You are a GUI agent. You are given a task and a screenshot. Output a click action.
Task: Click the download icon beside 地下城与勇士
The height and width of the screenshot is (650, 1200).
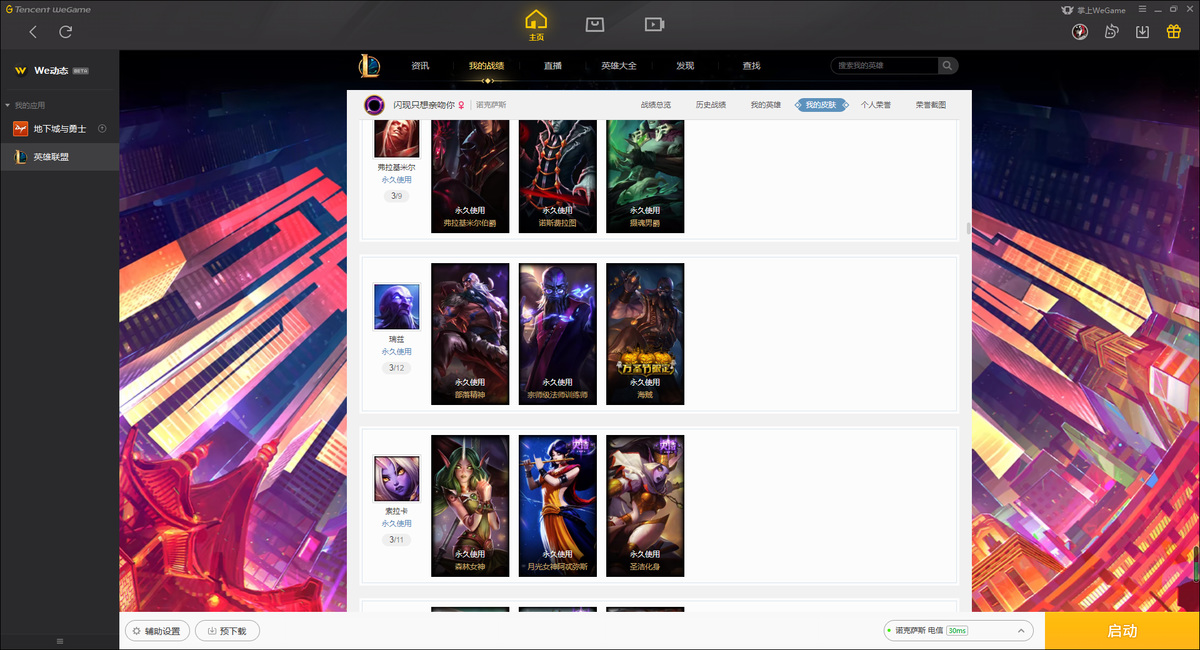pyautogui.click(x=102, y=129)
